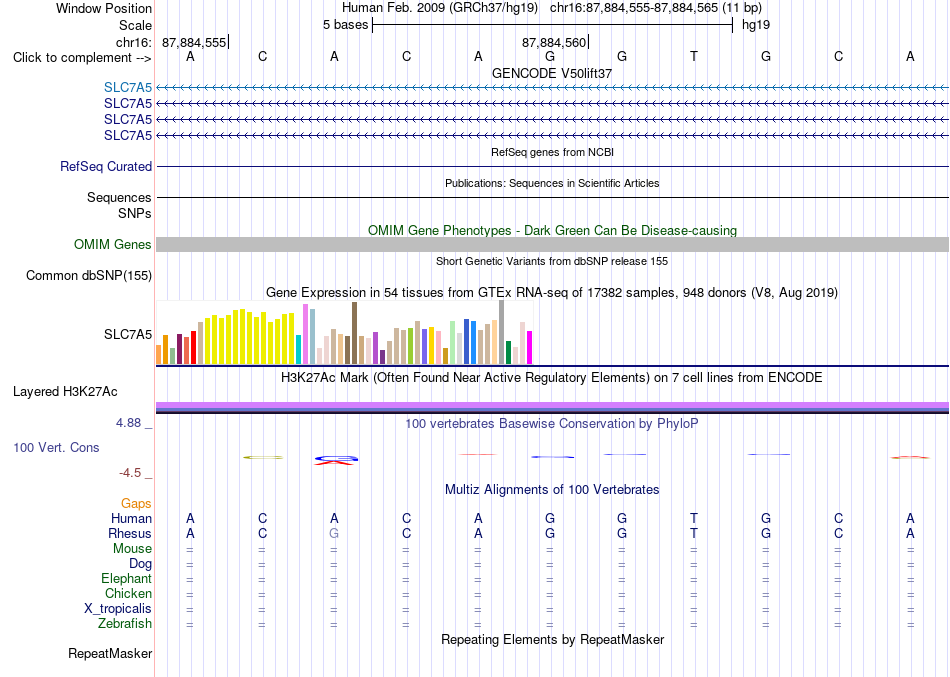Click the Human species label
This screenshot has height=677, width=950.
131,518
